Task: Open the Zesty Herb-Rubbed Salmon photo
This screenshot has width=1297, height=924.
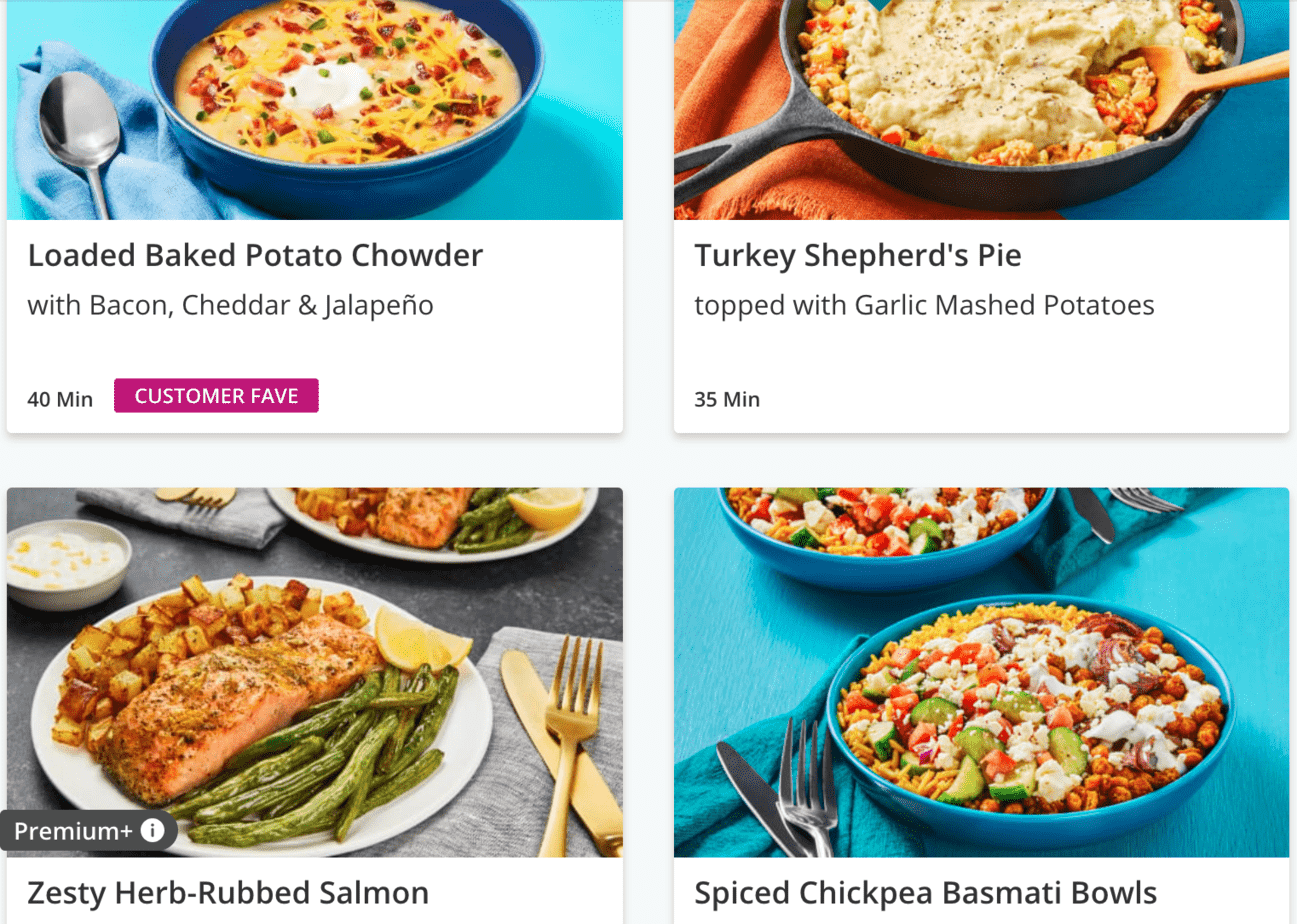Action: [x=315, y=672]
